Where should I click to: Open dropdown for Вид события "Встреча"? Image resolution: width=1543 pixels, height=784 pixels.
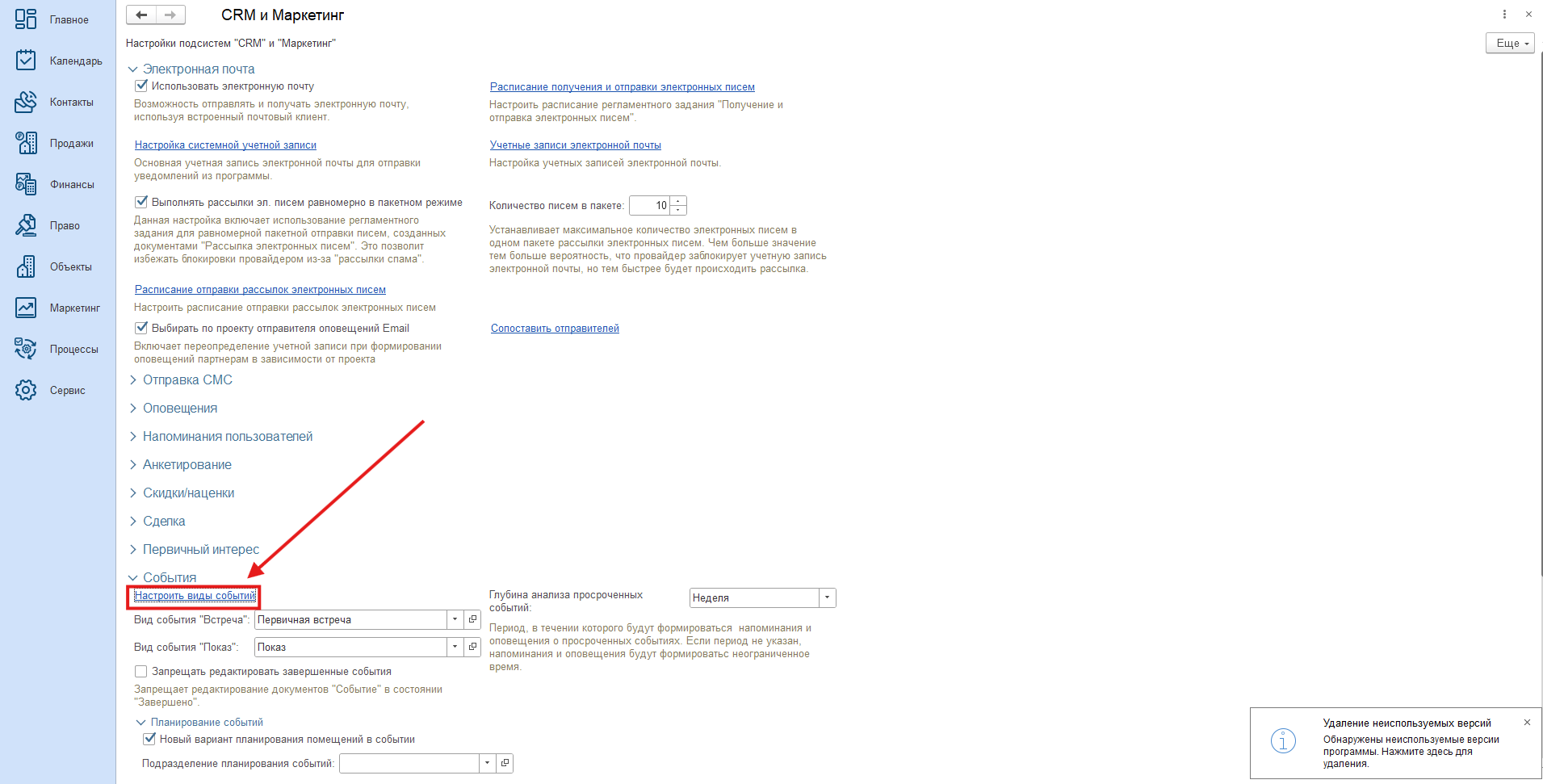(x=455, y=620)
